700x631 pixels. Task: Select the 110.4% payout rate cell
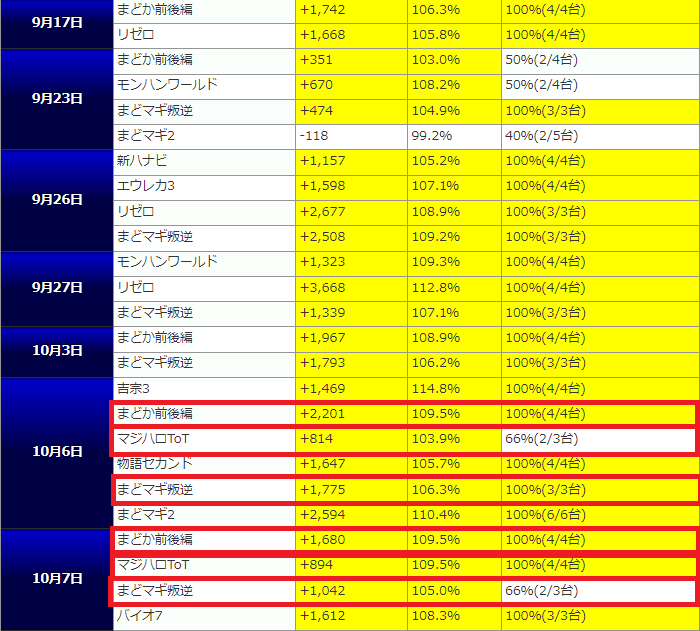point(454,515)
